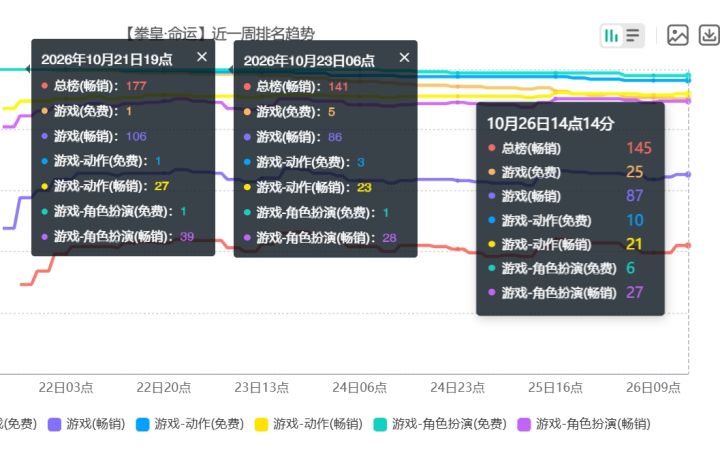The width and height of the screenshot is (720, 458).
Task: Toggle the 游戏-角色扮演(畅销) legend series
Action: pyautogui.click(x=584, y=424)
